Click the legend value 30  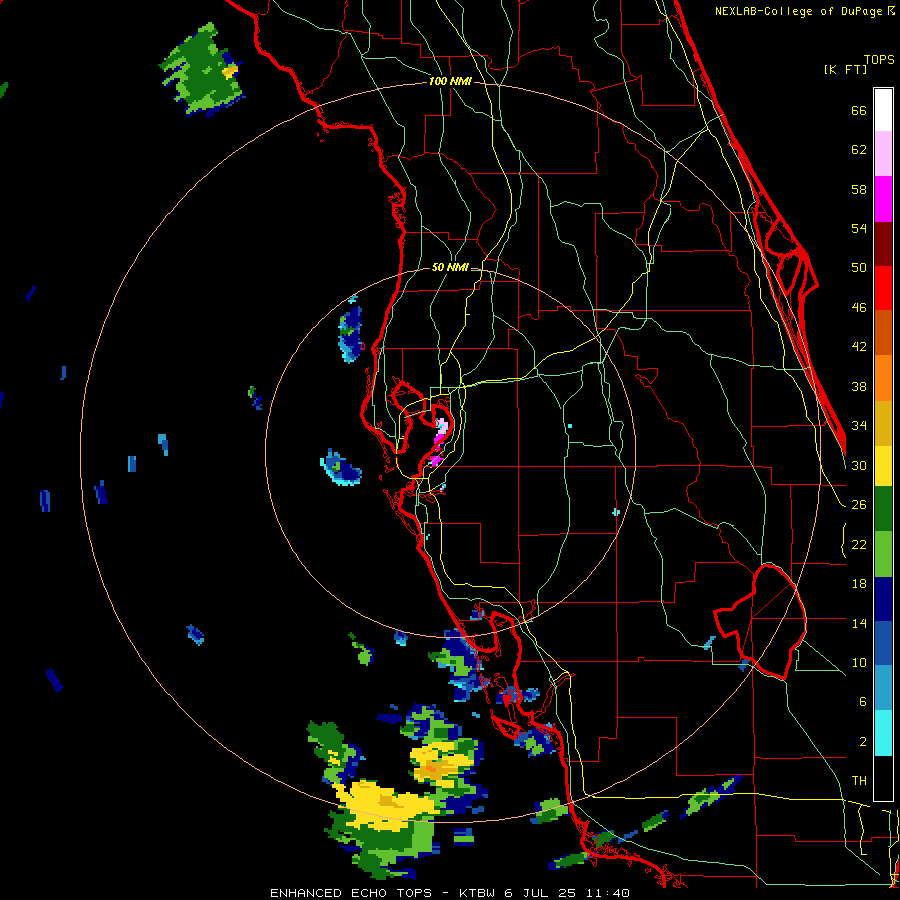[x=859, y=465]
